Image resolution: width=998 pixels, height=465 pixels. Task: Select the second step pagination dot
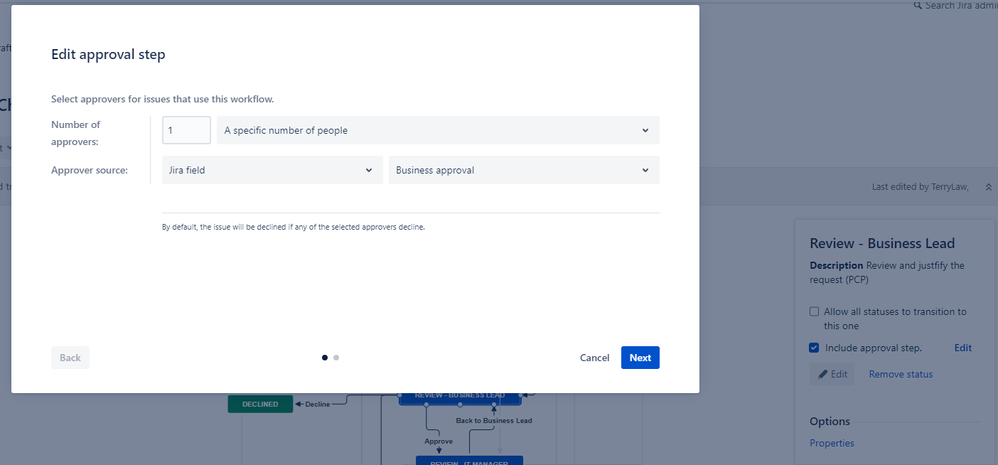pos(336,357)
